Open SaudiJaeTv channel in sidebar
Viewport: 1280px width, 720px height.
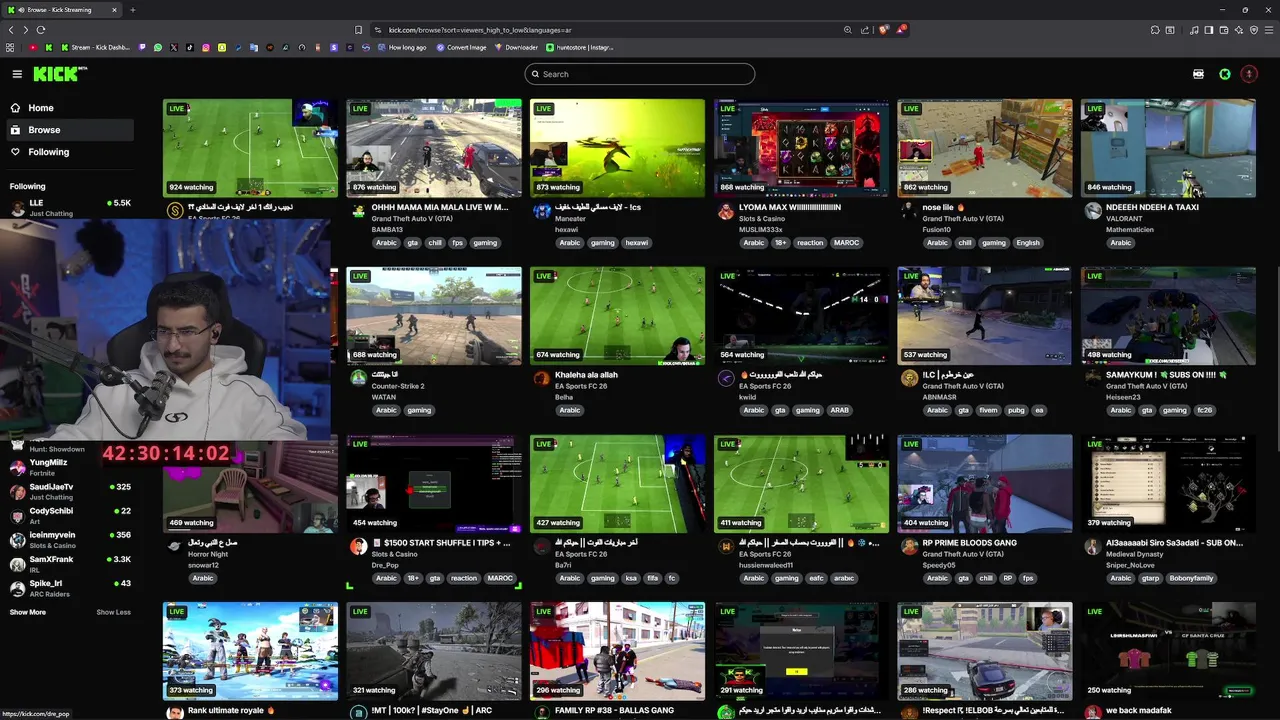[70, 491]
